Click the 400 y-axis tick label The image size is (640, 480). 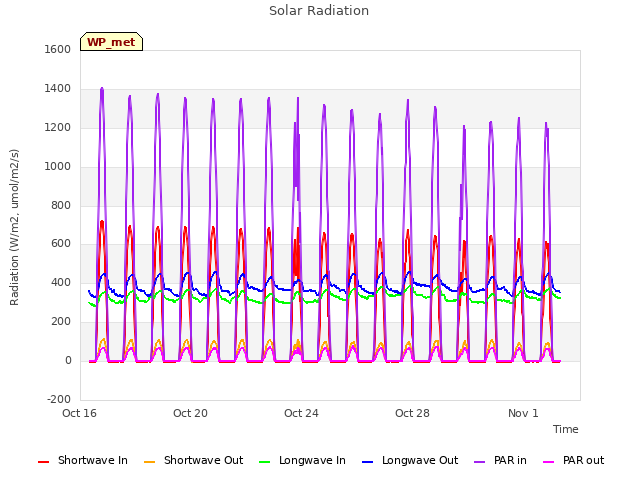61,282
